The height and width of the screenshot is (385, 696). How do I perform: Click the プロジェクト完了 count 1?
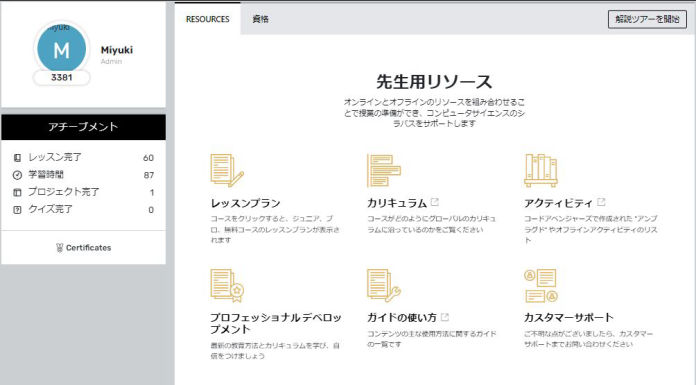[152, 192]
